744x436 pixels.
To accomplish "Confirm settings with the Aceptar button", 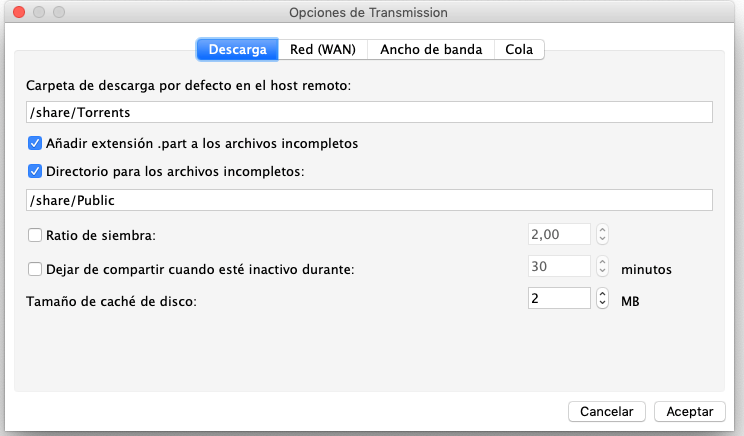I will point(689,411).
